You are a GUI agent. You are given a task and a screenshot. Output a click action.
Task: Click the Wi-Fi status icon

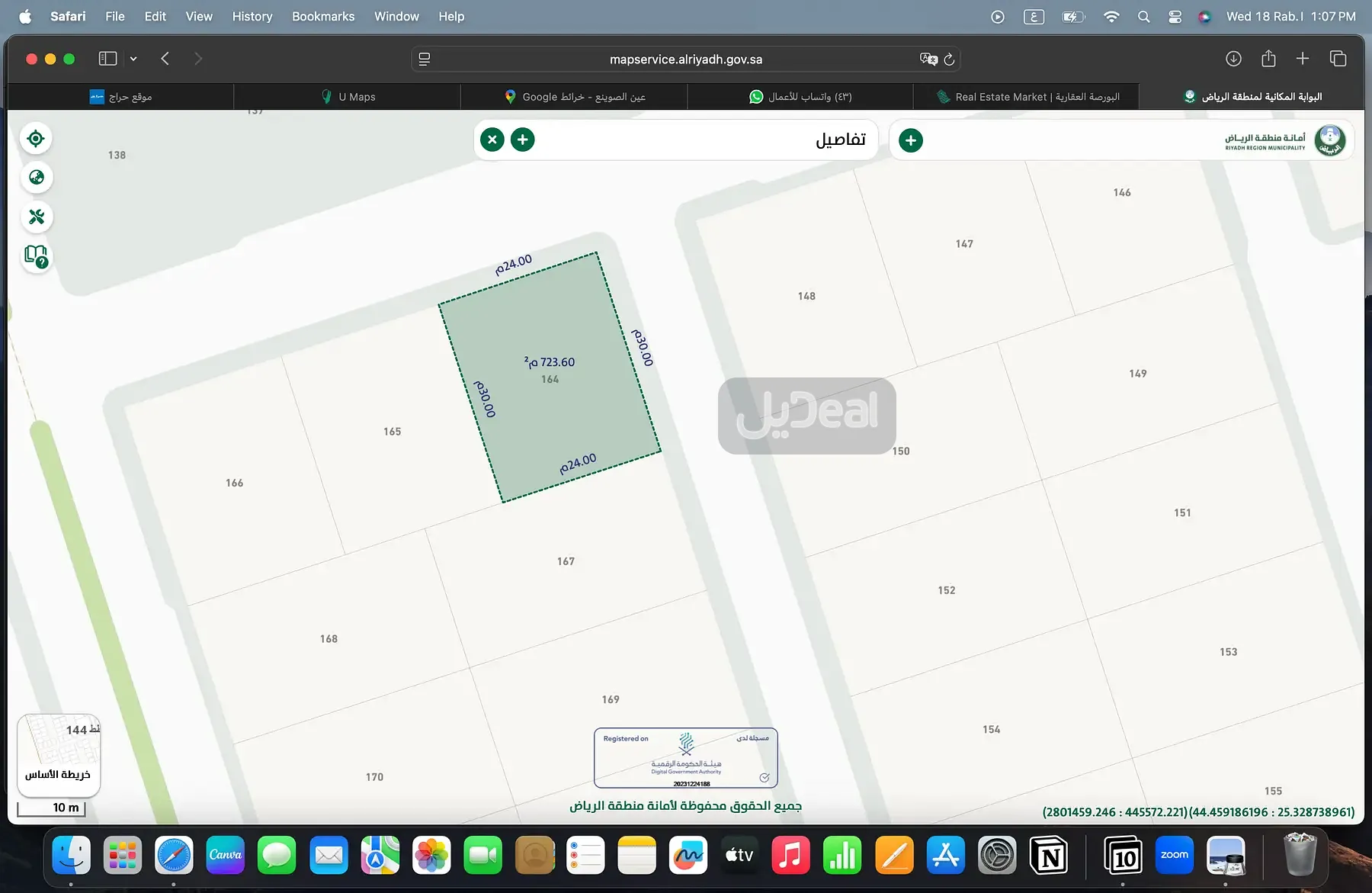pyautogui.click(x=1111, y=16)
